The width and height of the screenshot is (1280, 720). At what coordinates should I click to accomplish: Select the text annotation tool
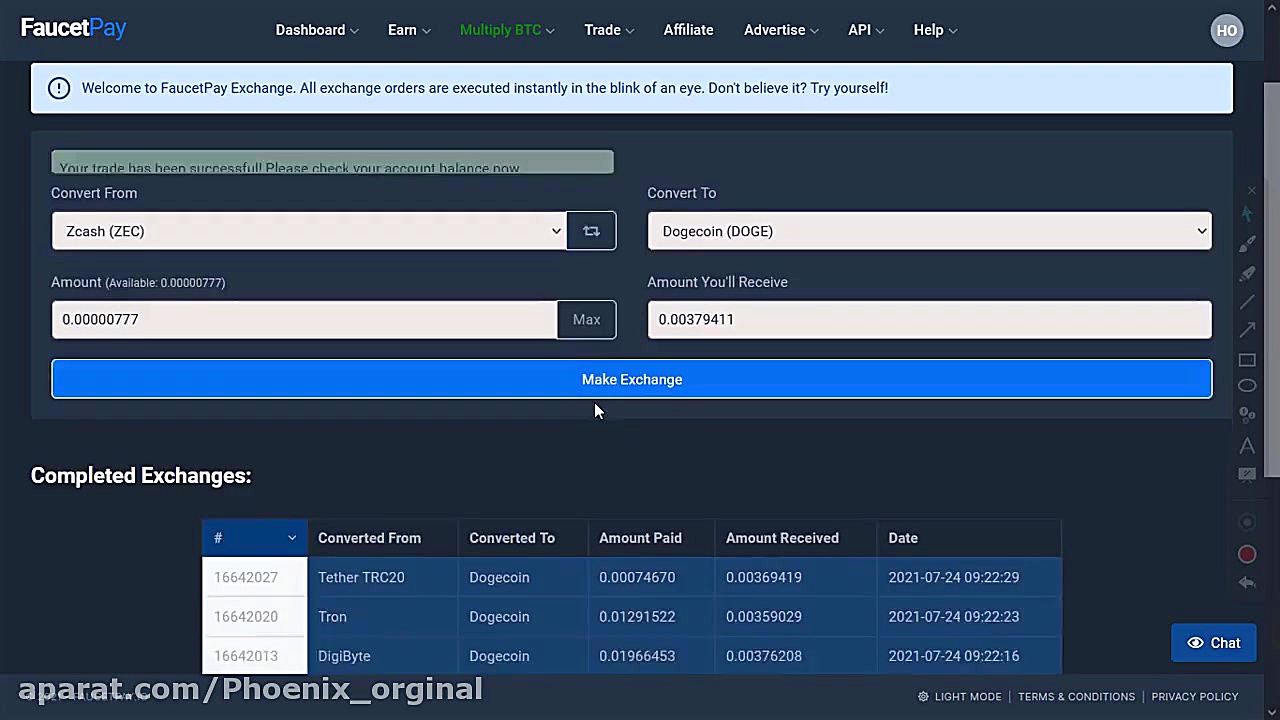pyautogui.click(x=1247, y=445)
